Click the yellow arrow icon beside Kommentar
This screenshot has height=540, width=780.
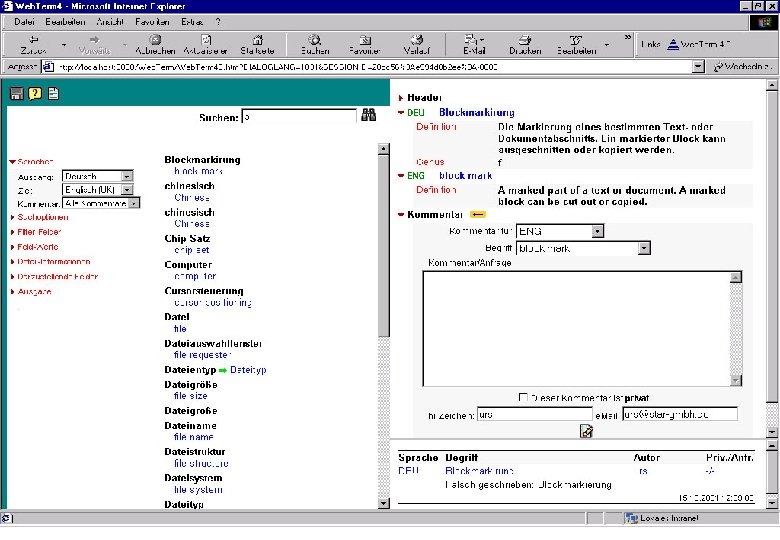[478, 214]
